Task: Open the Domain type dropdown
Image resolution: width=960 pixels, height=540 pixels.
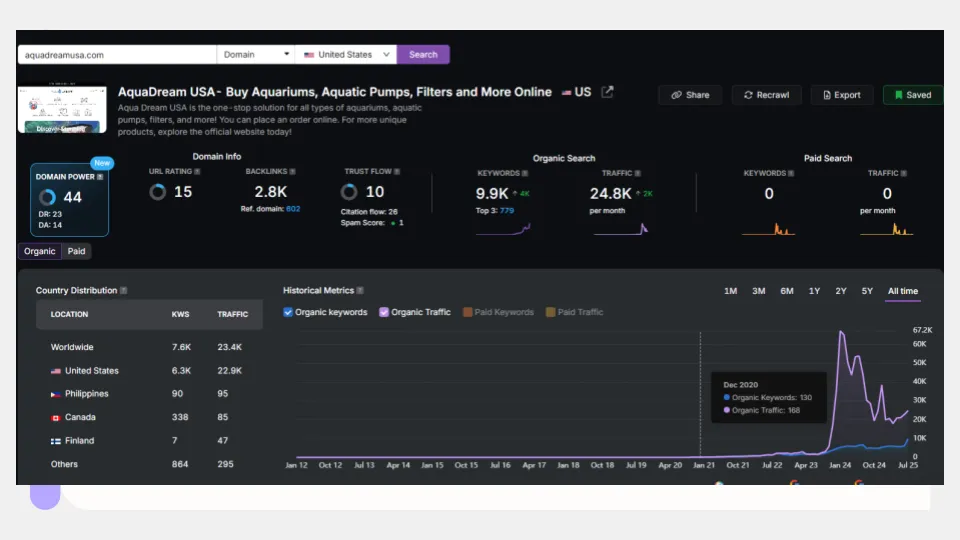Action: (x=256, y=54)
